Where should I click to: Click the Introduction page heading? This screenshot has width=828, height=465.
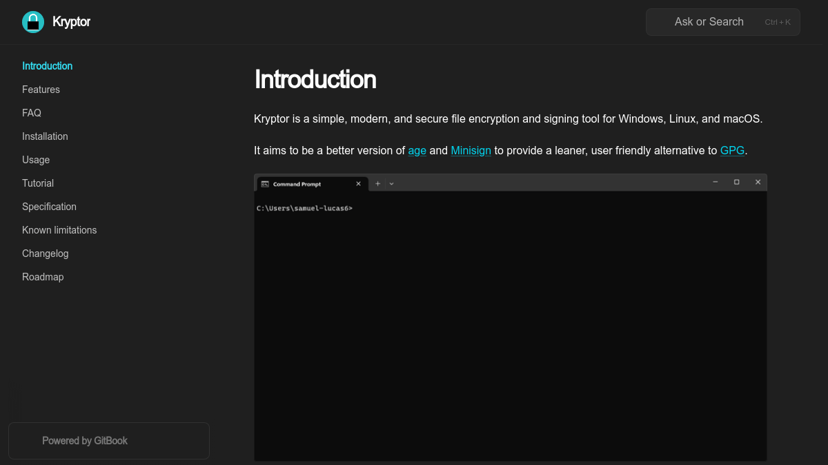coord(315,80)
